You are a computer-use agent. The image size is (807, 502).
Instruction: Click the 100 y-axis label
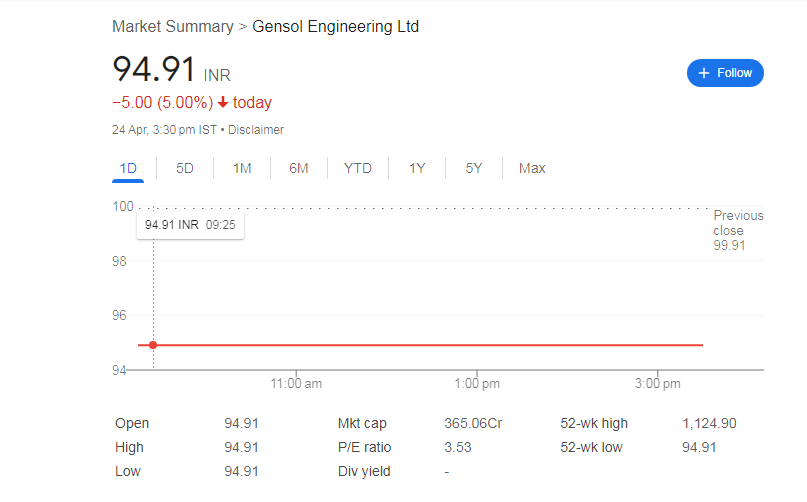pos(123,206)
